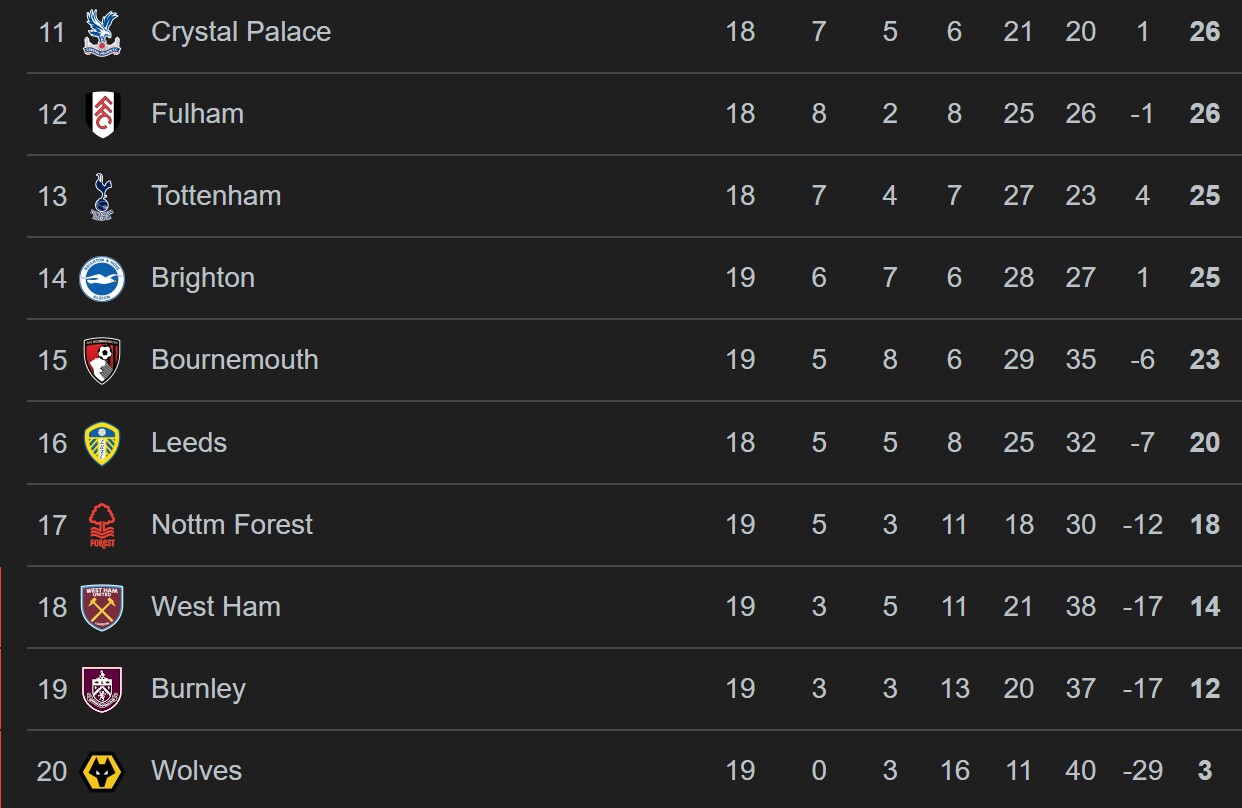Screen dimensions: 1242x808
Task: Open the Brighton team link
Action: pyautogui.click(x=203, y=278)
